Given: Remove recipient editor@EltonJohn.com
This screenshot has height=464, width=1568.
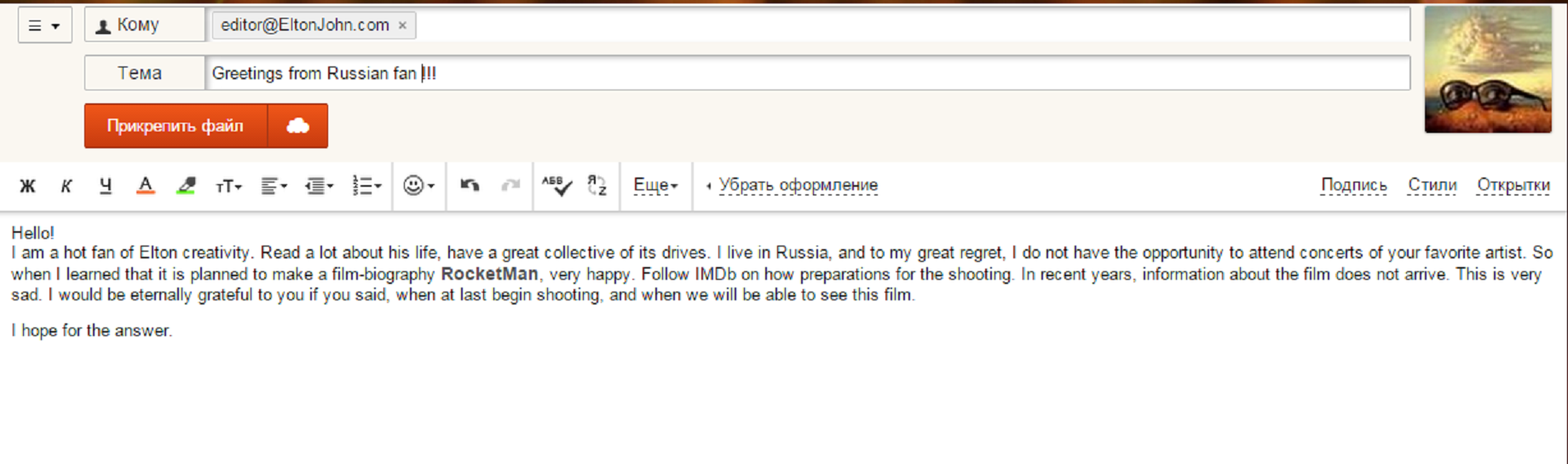Looking at the screenshot, I should tap(402, 26).
